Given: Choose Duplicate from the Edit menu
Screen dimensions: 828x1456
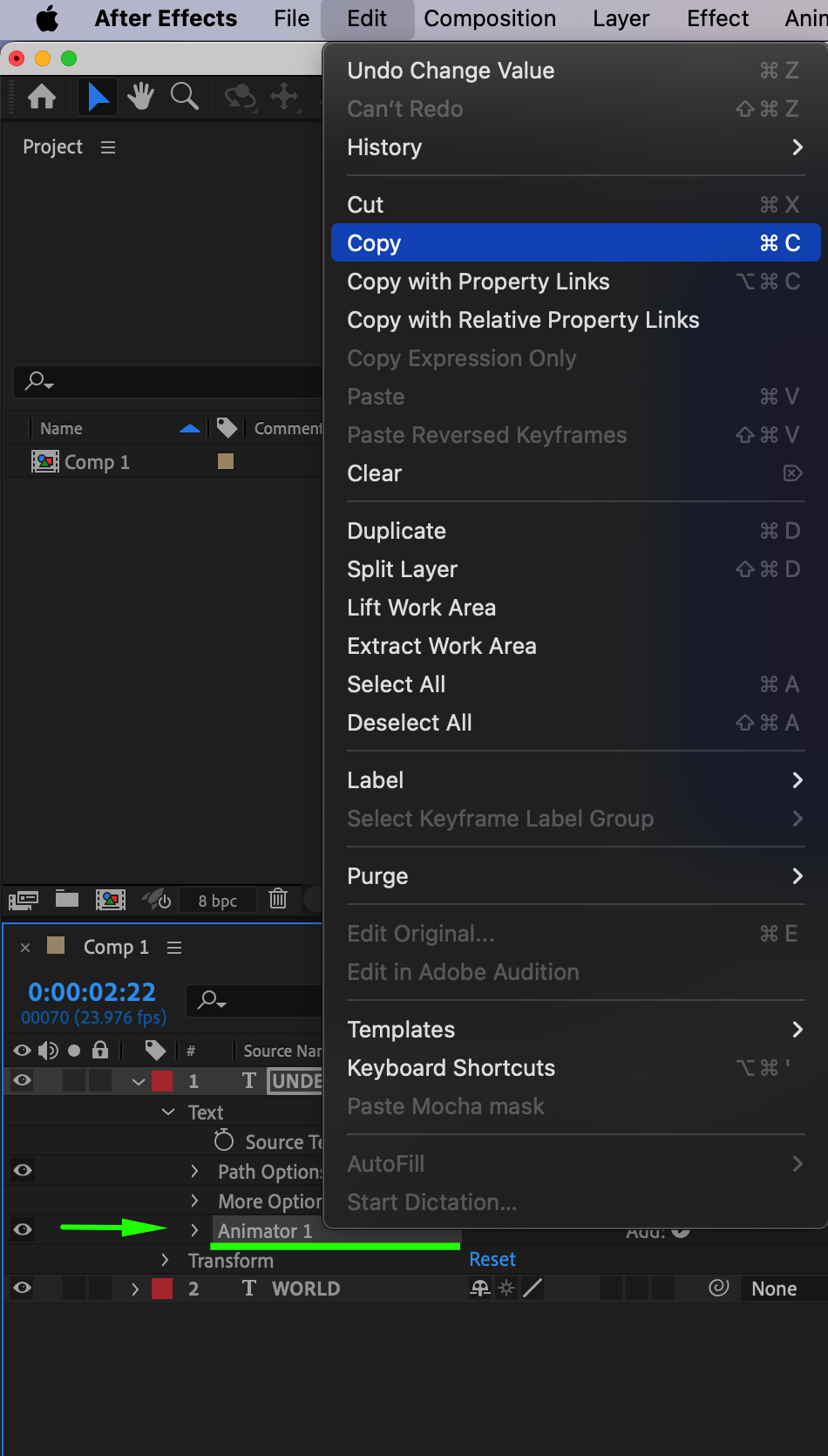Looking at the screenshot, I should point(575,531).
